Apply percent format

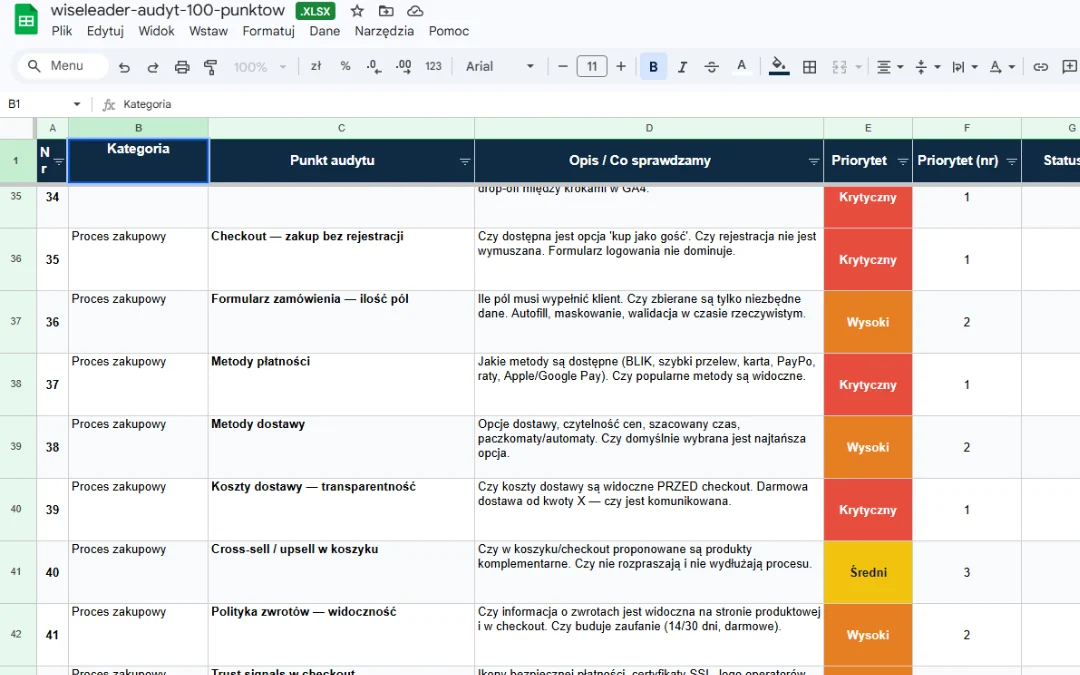click(x=345, y=66)
